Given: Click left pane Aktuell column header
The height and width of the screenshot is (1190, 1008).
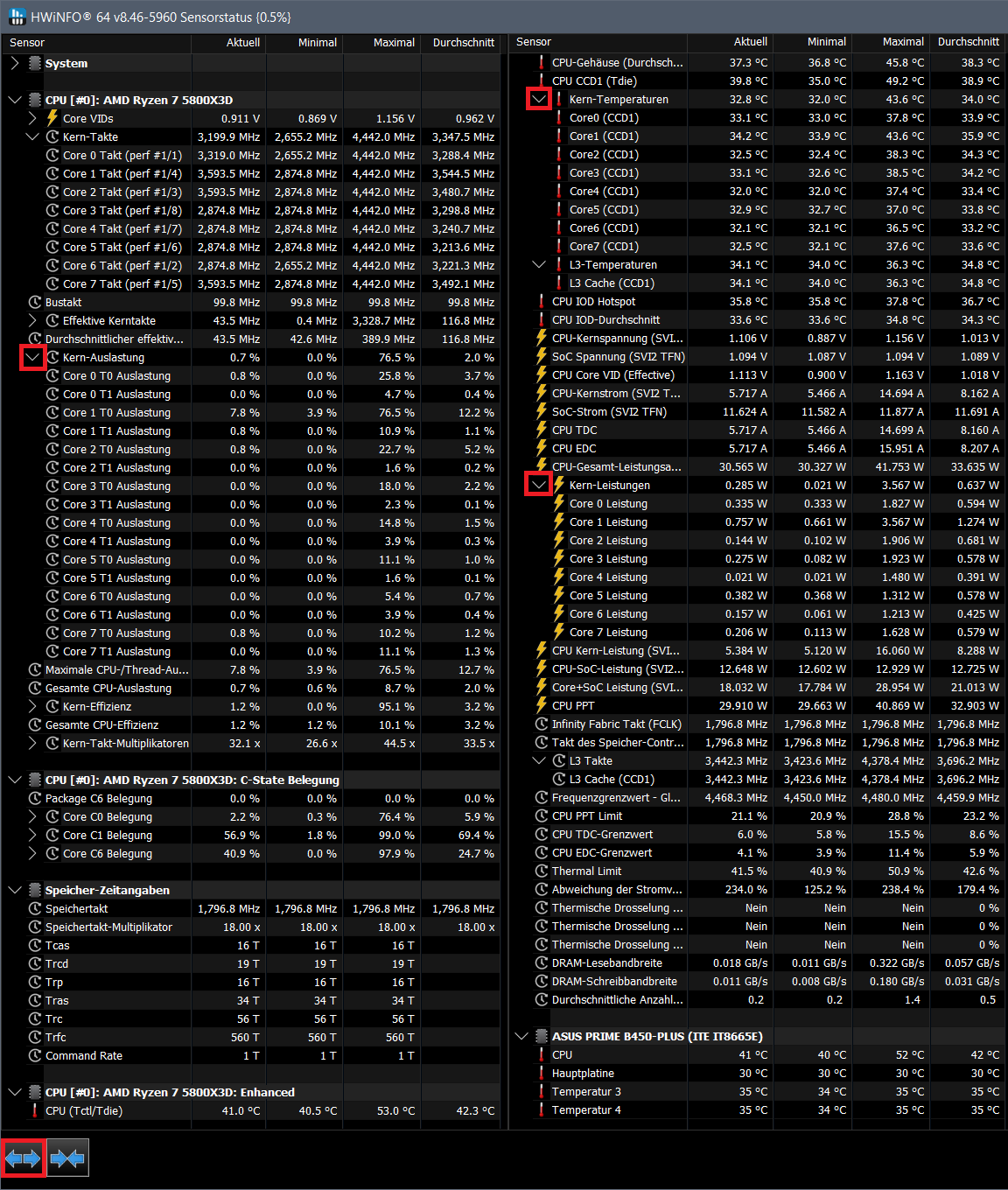Looking at the screenshot, I should tap(229, 42).
